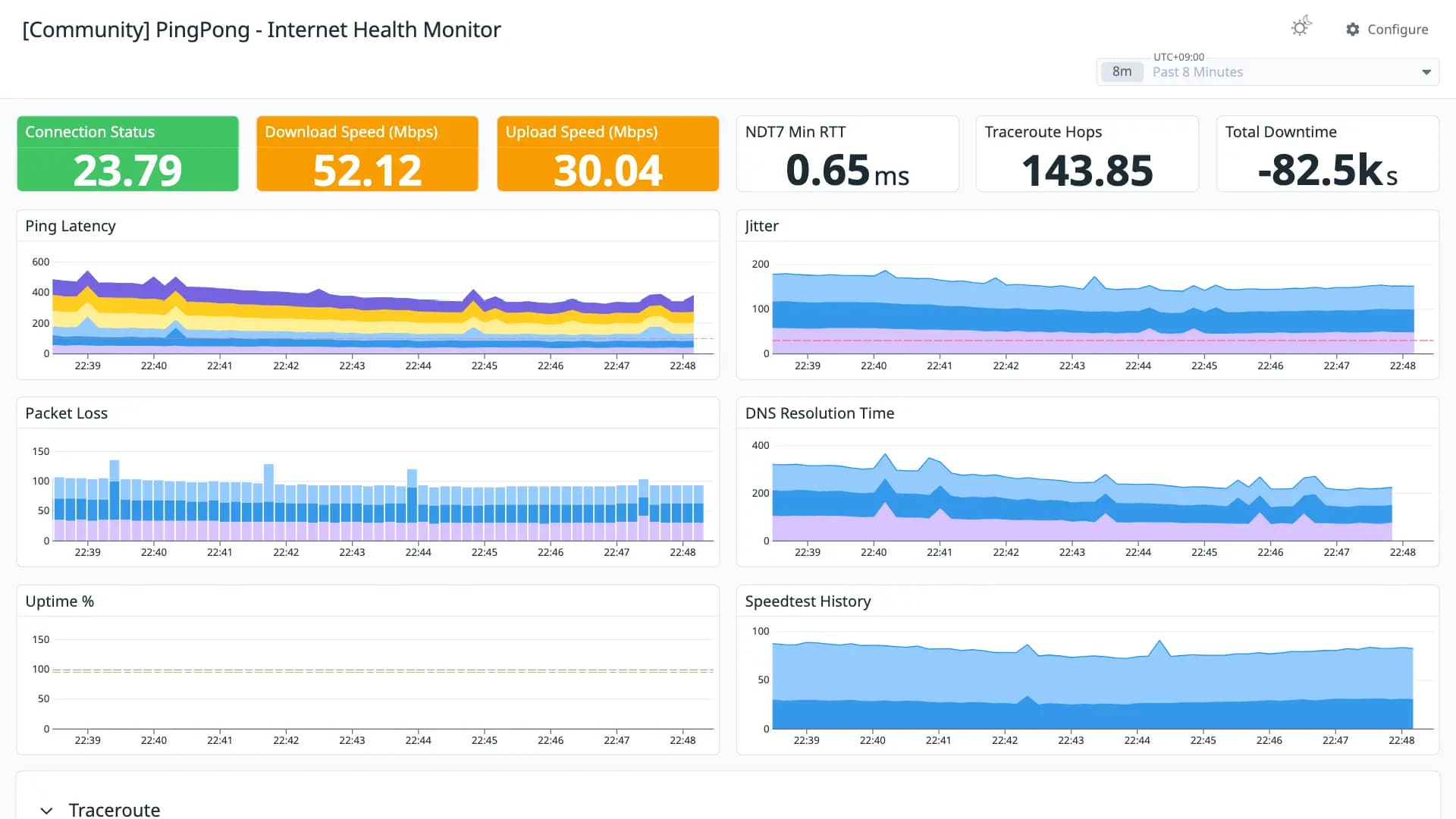Click the time range dropdown arrow
The width and height of the screenshot is (1456, 819).
point(1426,72)
